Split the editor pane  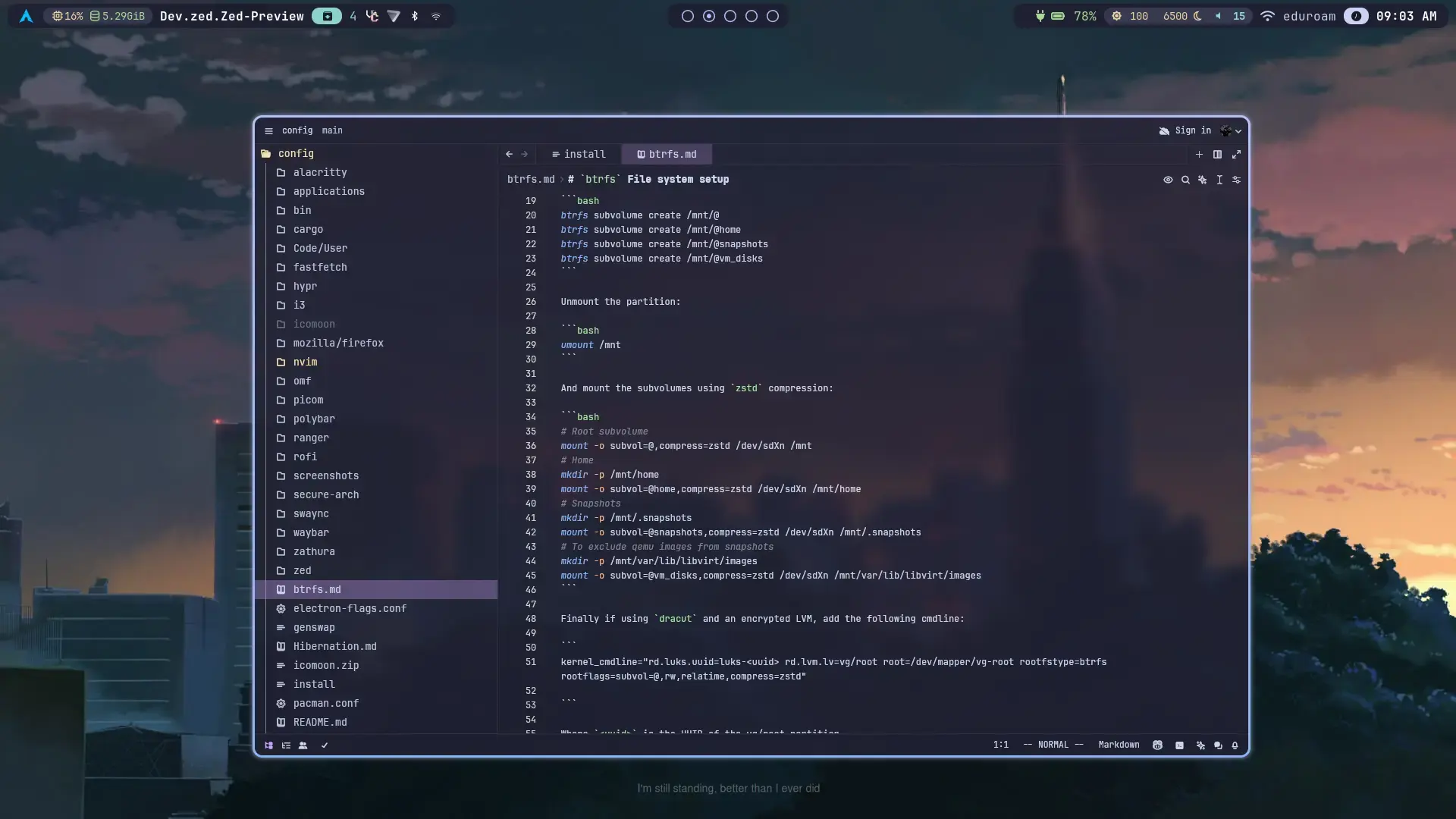[1217, 154]
